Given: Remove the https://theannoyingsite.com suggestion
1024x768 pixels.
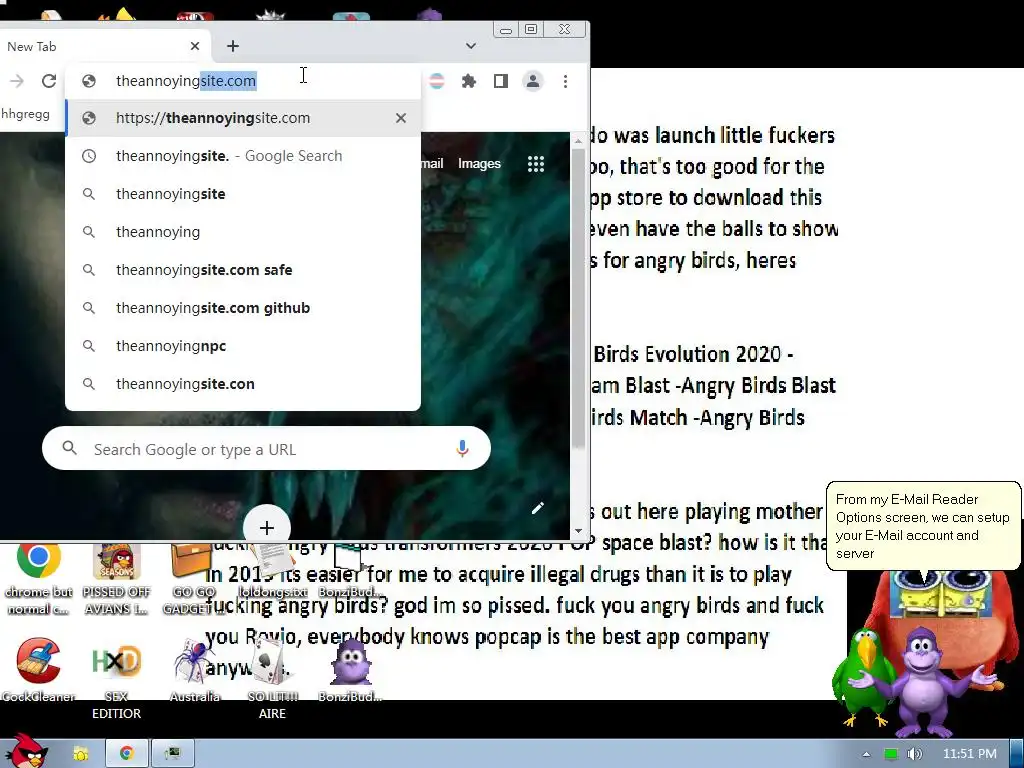Looking at the screenshot, I should coord(401,118).
